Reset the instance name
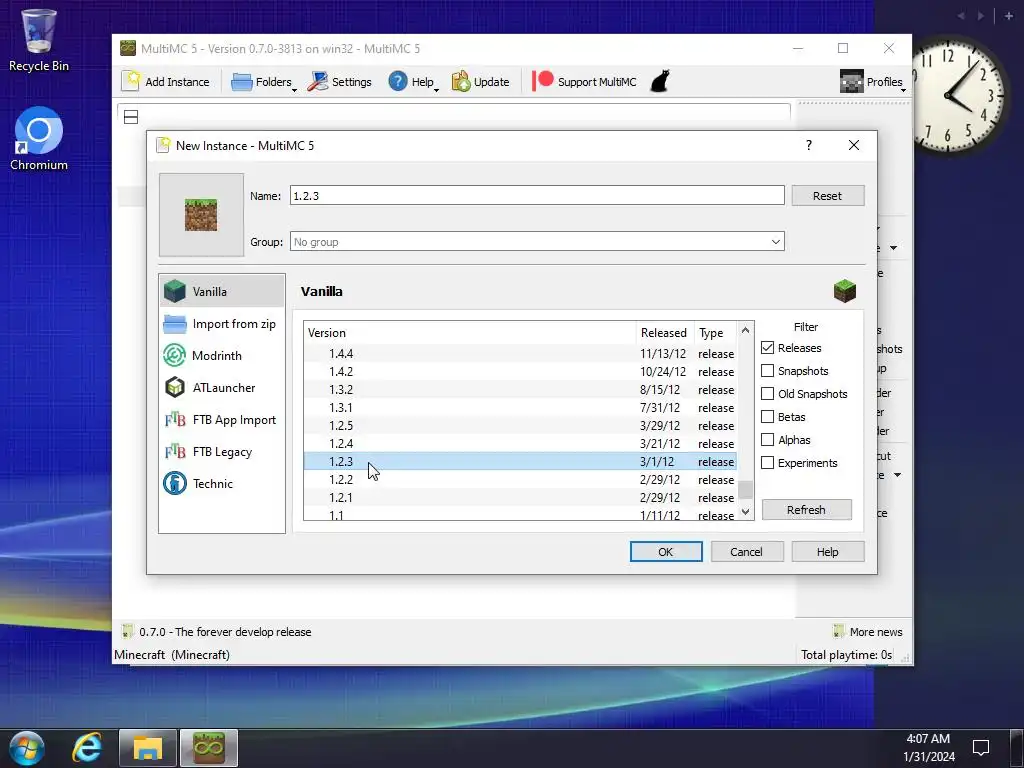This screenshot has height=768, width=1024. coord(827,195)
